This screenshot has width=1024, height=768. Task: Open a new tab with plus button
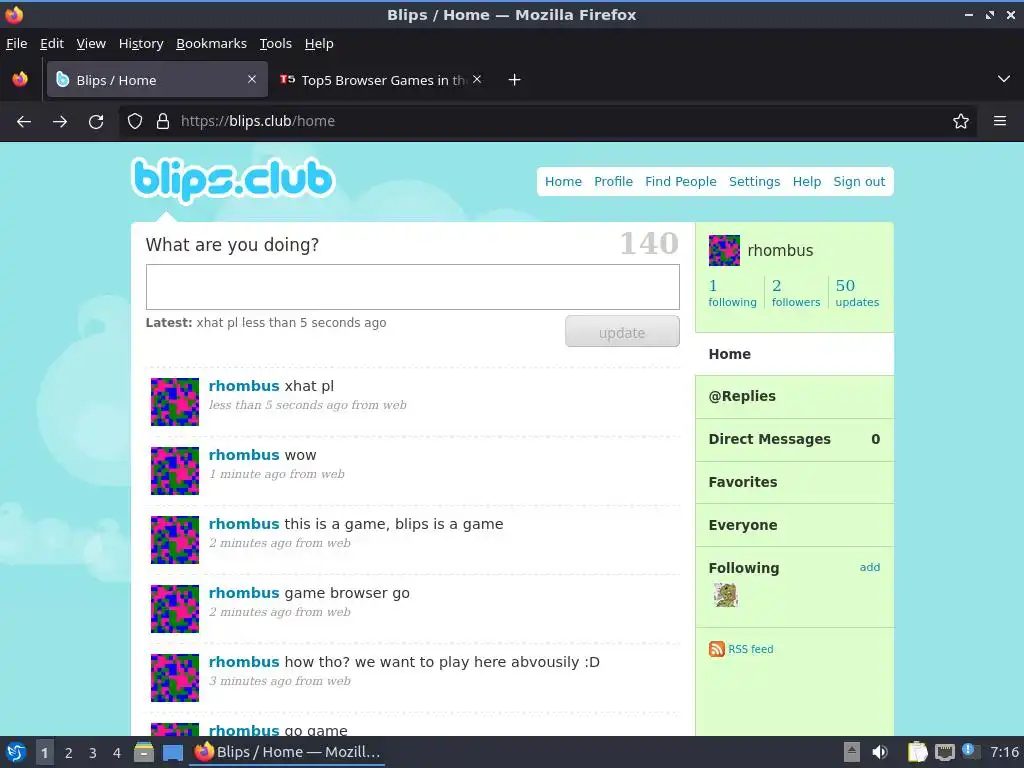tap(515, 80)
